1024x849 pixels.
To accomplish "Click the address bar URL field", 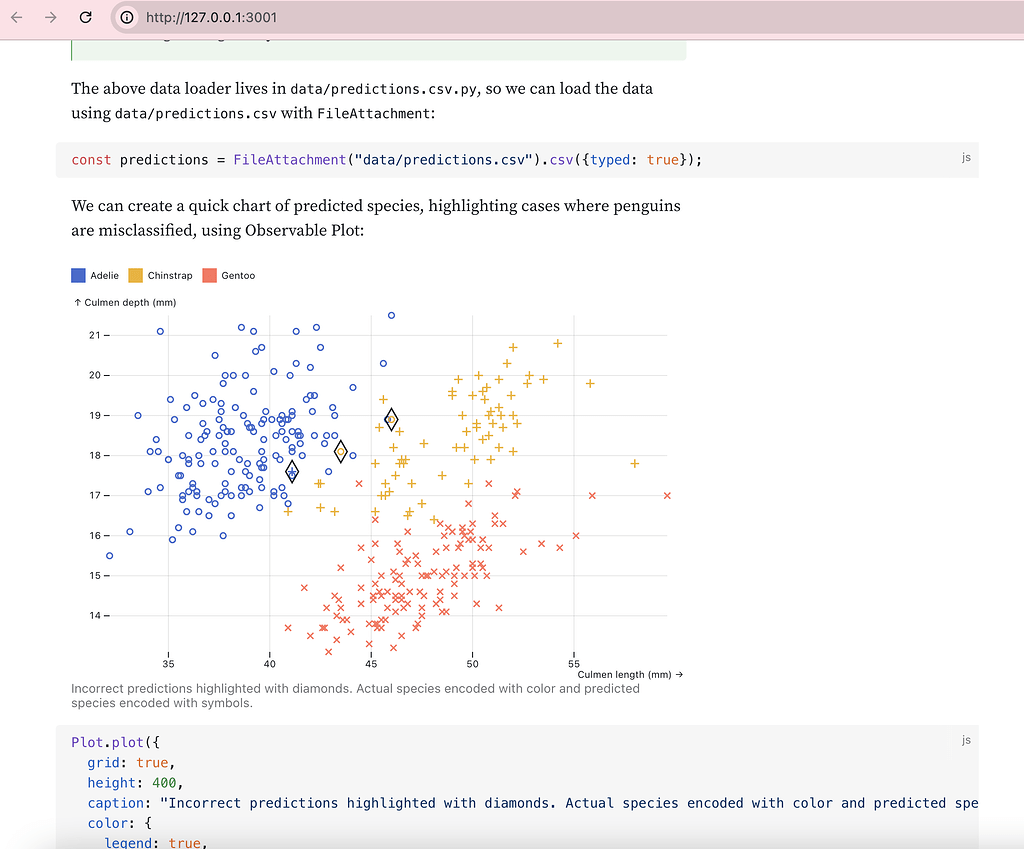I will coord(400,17).
